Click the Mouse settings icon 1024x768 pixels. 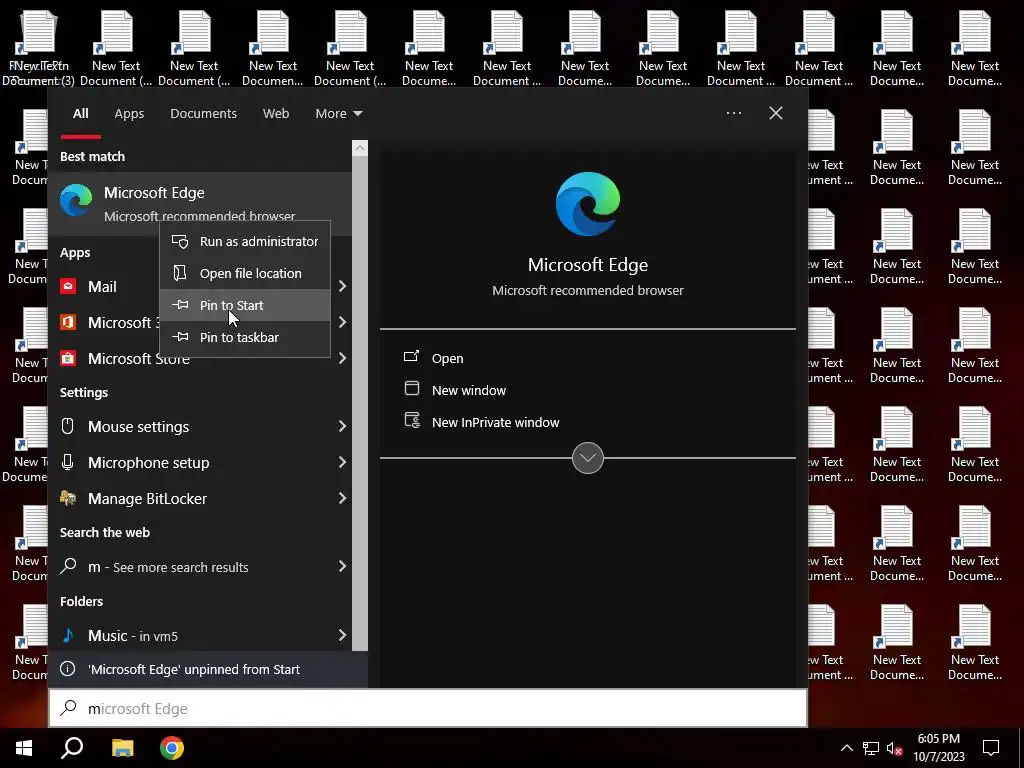67,426
